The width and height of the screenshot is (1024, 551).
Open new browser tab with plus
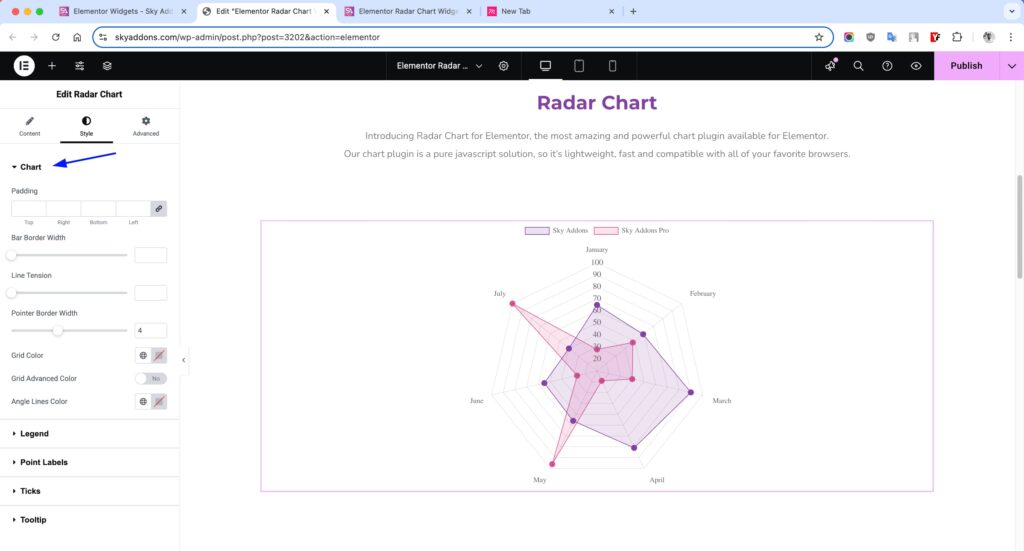coord(633,11)
